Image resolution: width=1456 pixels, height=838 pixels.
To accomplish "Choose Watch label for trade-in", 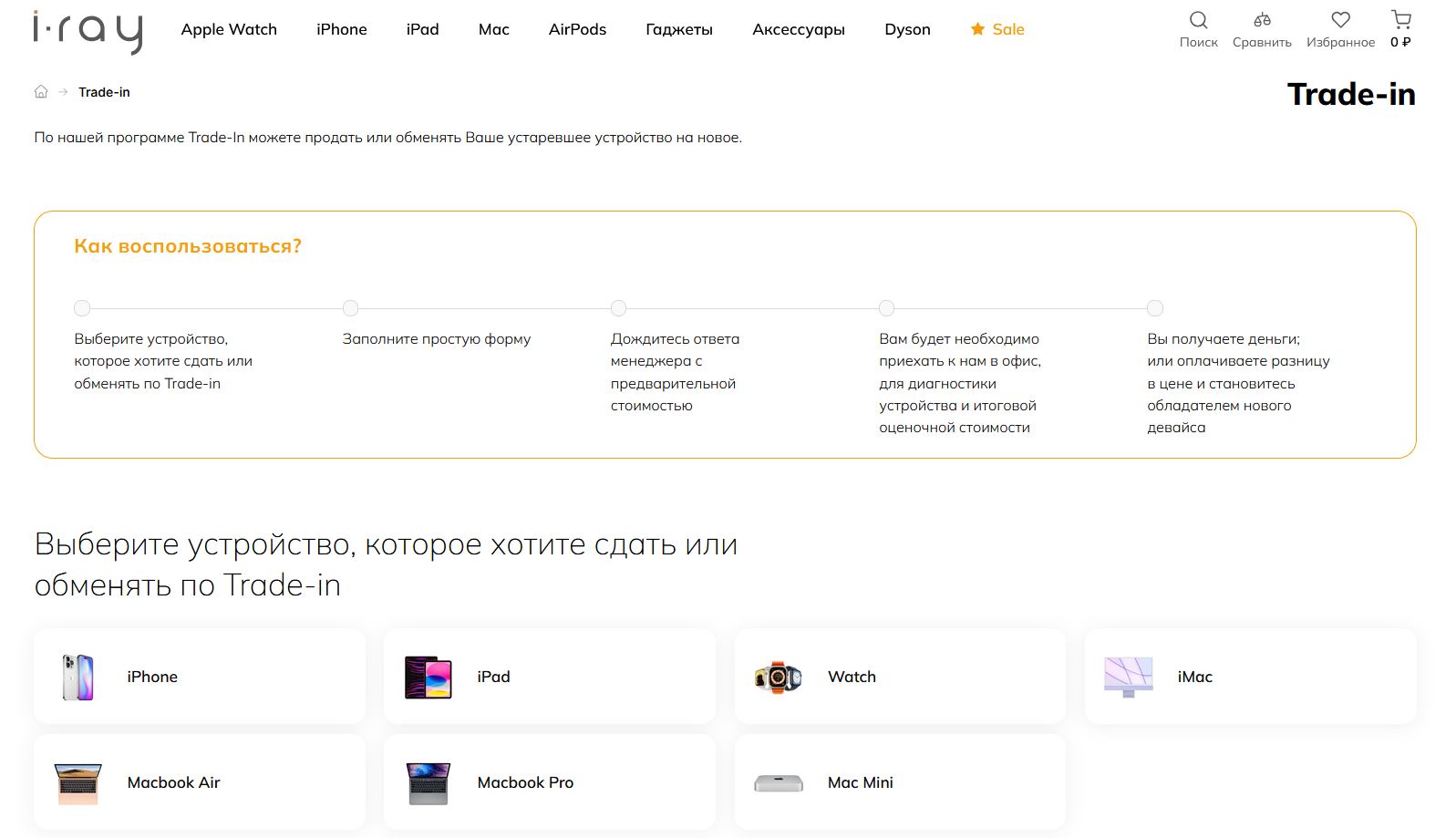I will (852, 677).
